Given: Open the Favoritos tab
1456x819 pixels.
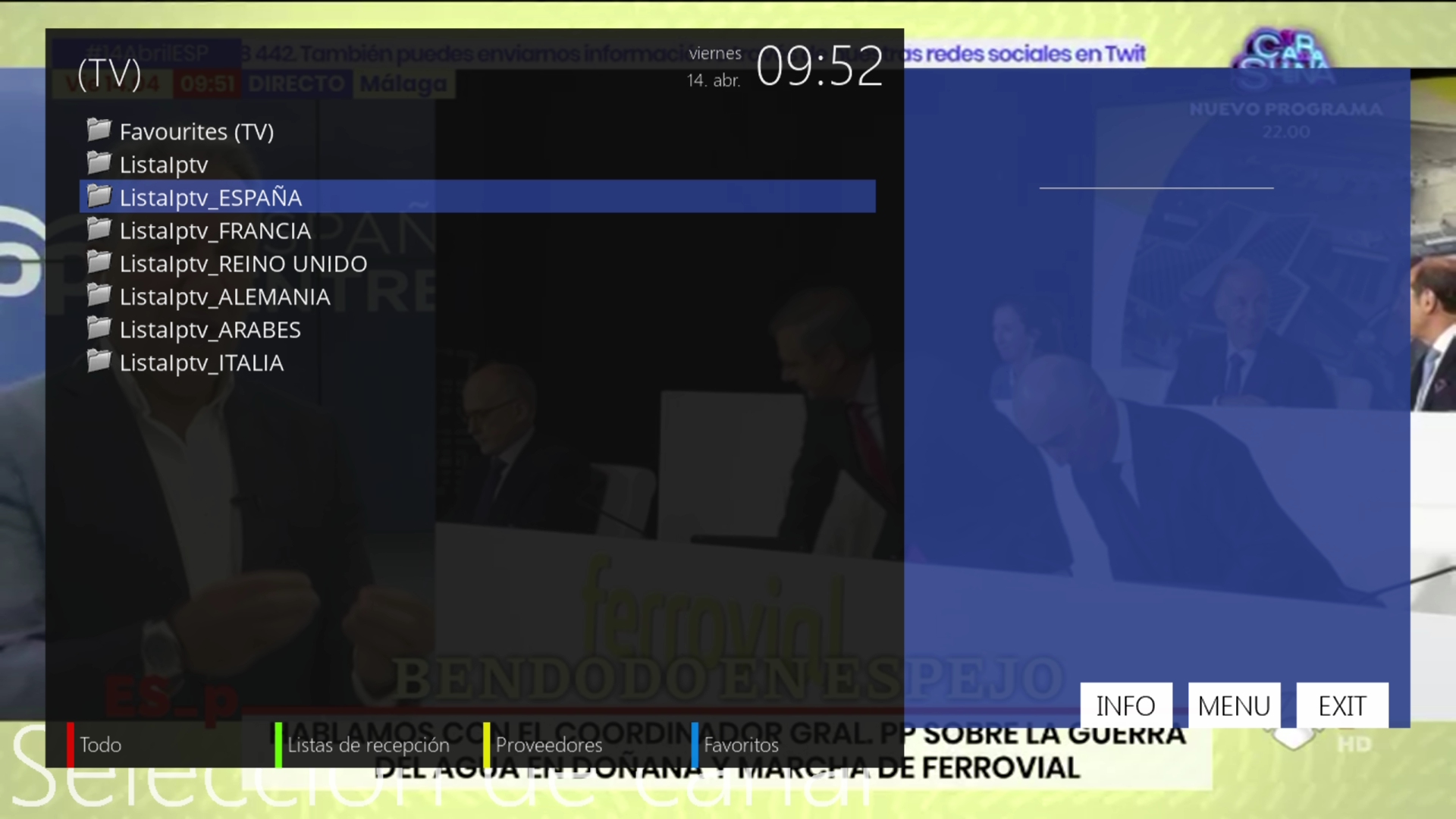Looking at the screenshot, I should (x=740, y=745).
